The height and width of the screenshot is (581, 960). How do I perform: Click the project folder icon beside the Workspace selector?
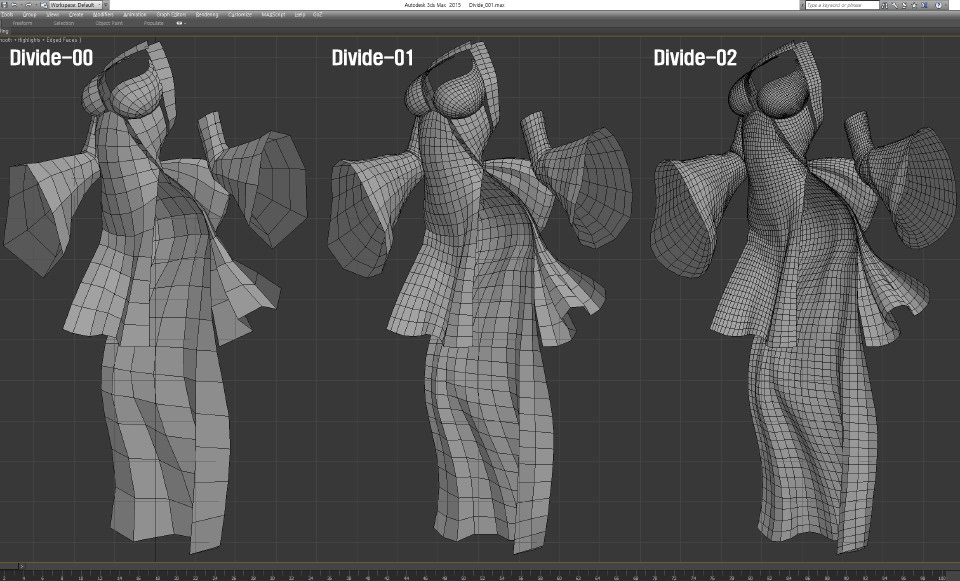(x=45, y=5)
